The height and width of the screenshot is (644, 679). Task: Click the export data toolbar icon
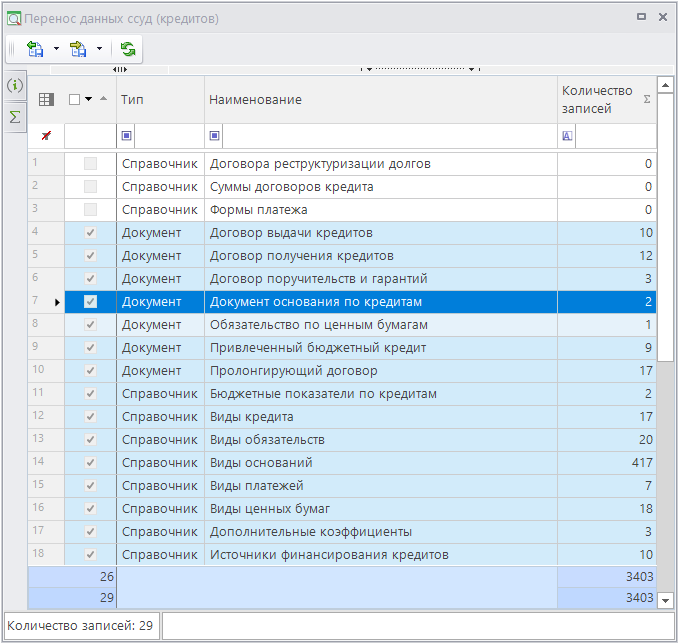coord(78,48)
